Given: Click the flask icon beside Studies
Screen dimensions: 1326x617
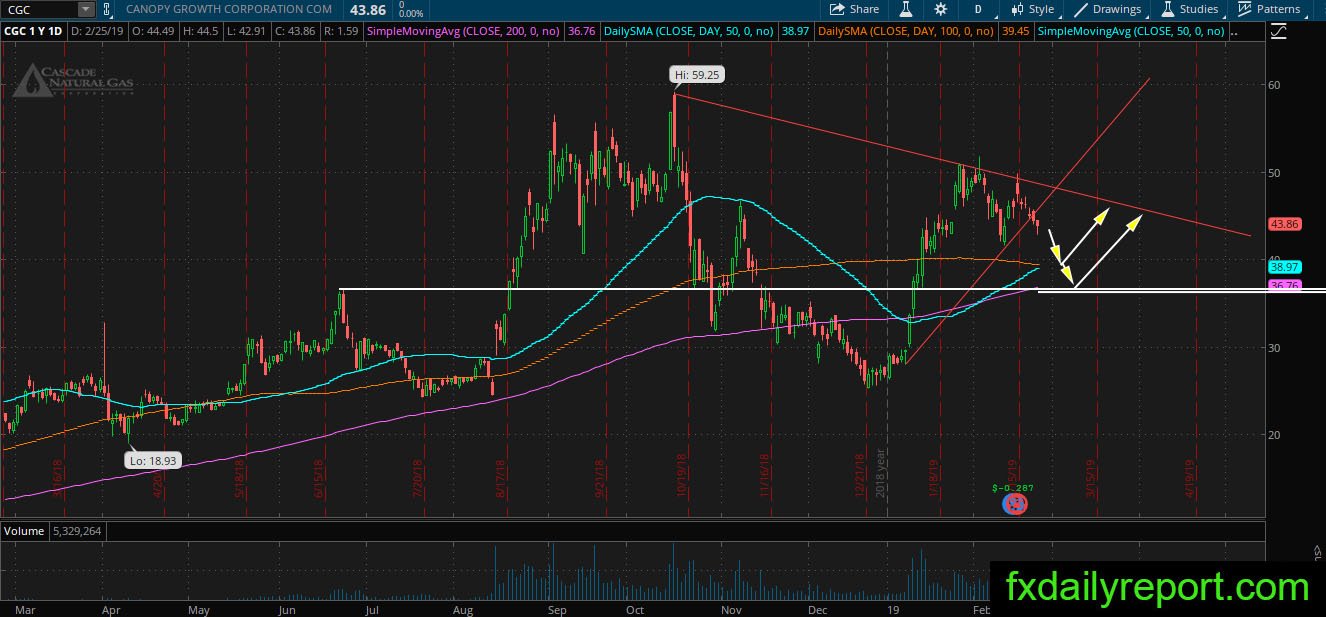Looking at the screenshot, I should [x=1168, y=9].
